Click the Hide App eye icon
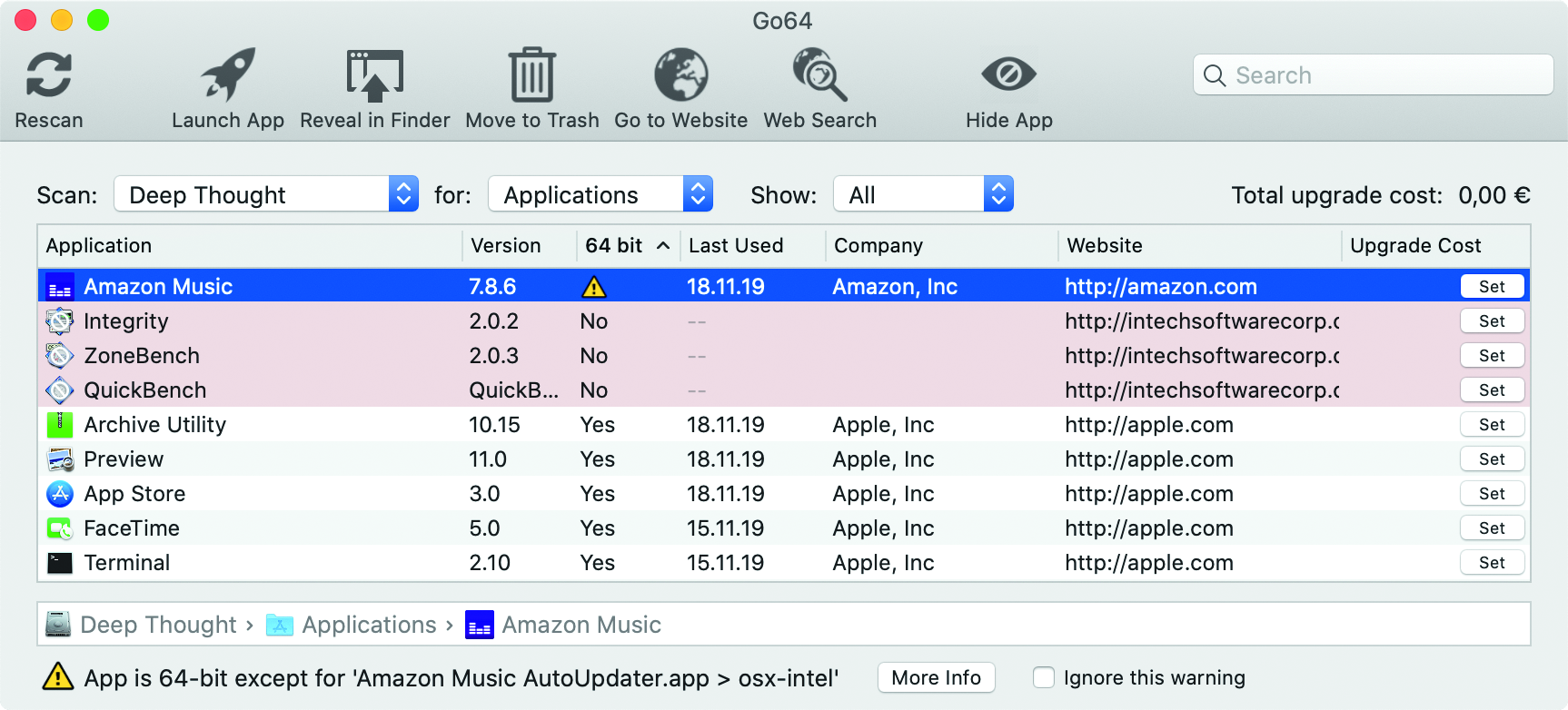Viewport: 1568px width, 710px height. 1008,75
